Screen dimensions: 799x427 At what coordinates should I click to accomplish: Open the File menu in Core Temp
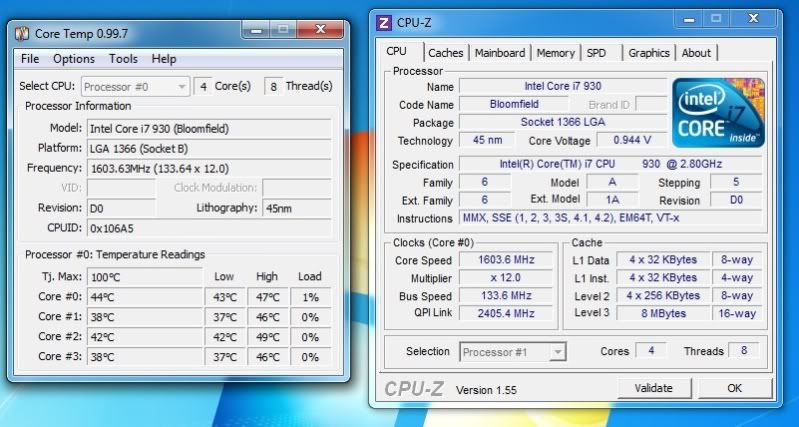(30, 59)
